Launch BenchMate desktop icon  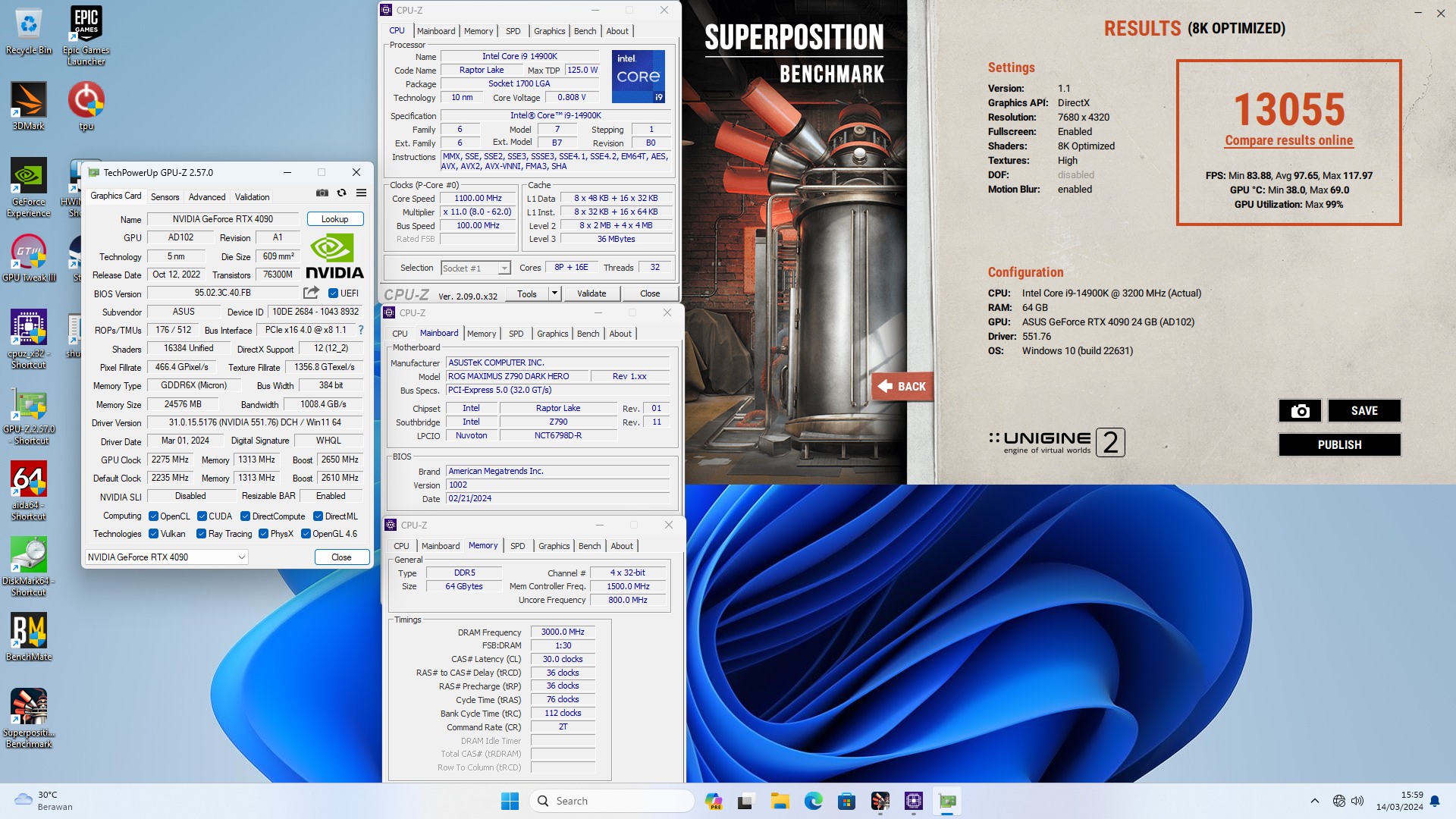pos(29,637)
